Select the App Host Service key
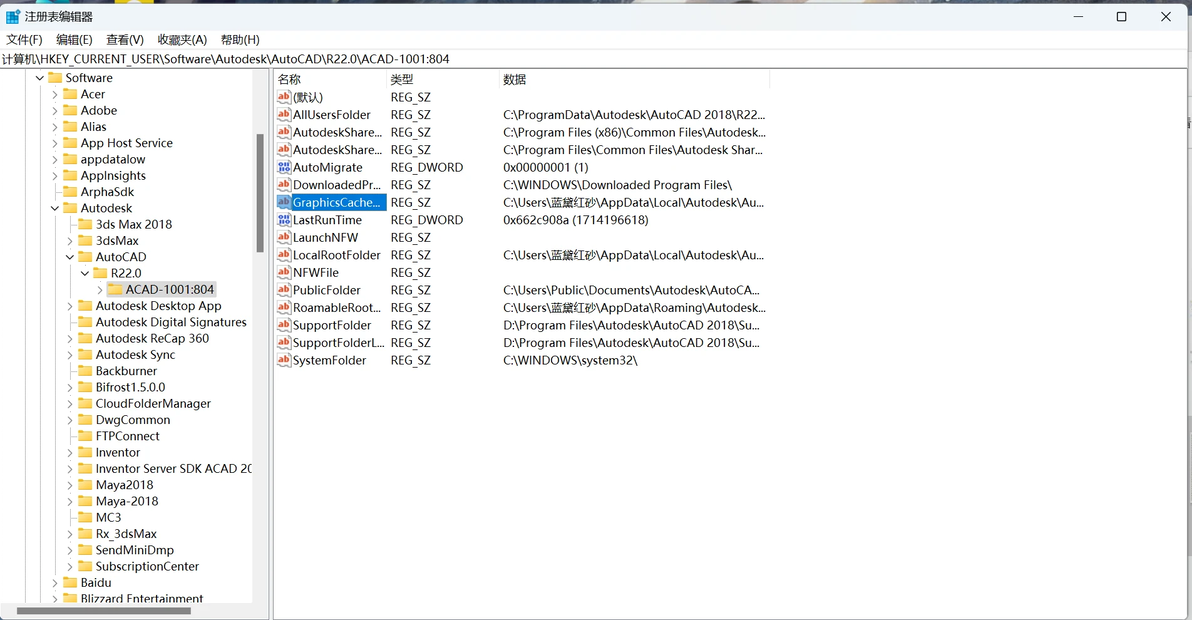 126,143
